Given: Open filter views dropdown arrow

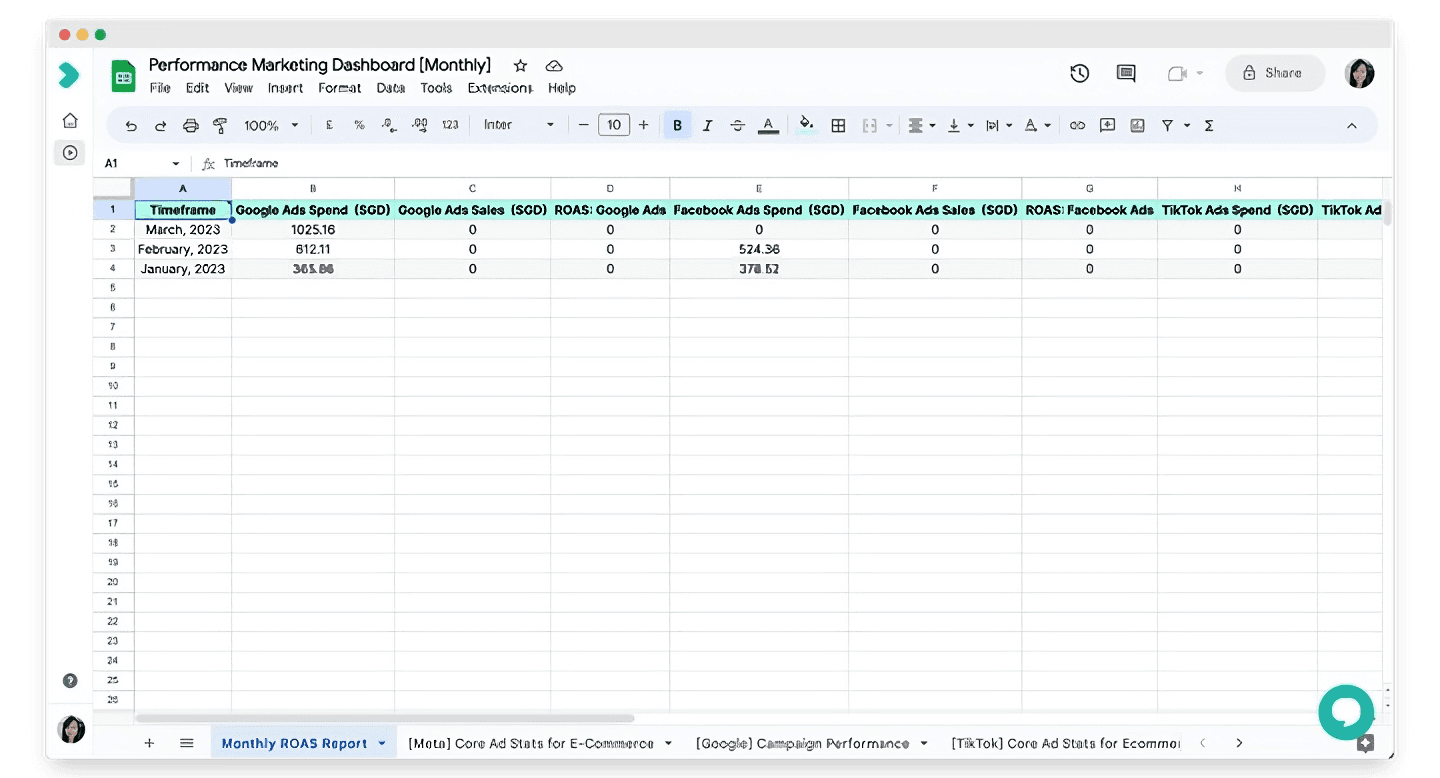Looking at the screenshot, I should 1187,126.
